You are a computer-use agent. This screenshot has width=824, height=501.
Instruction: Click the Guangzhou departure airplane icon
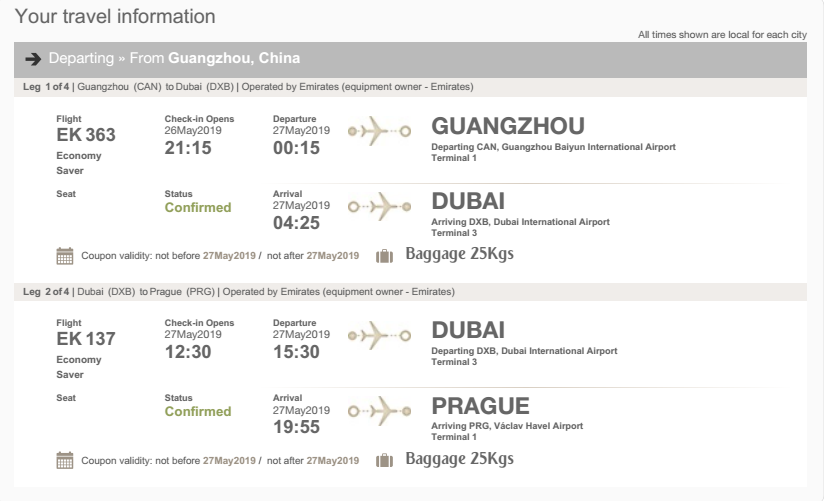379,131
